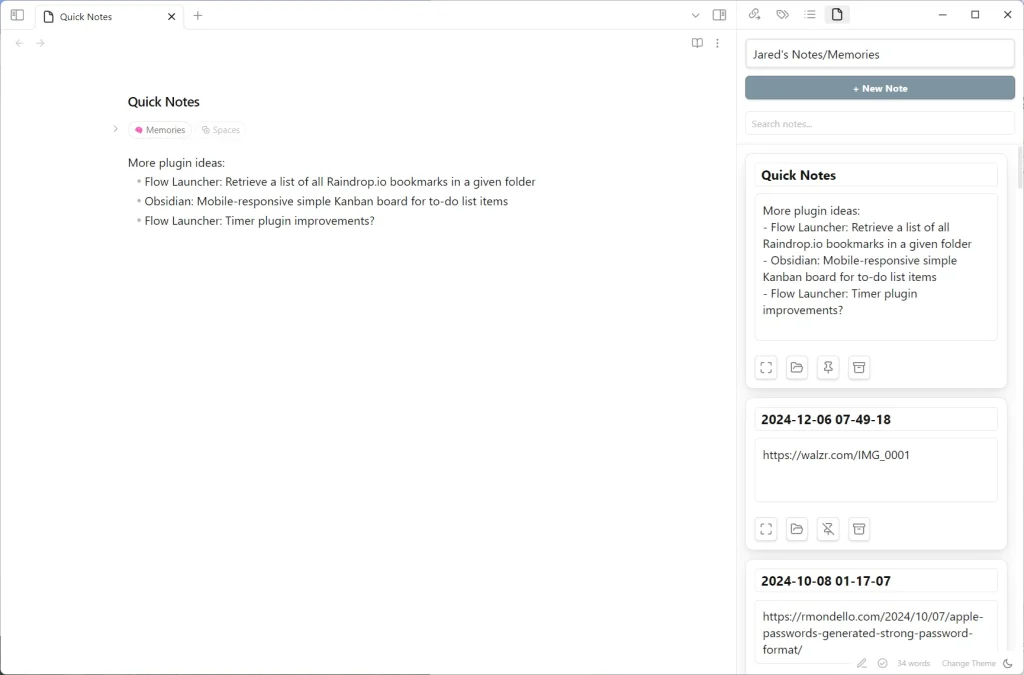Image resolution: width=1024 pixels, height=675 pixels.
Task: Click the Quick Notes card text area
Action: tap(876, 267)
